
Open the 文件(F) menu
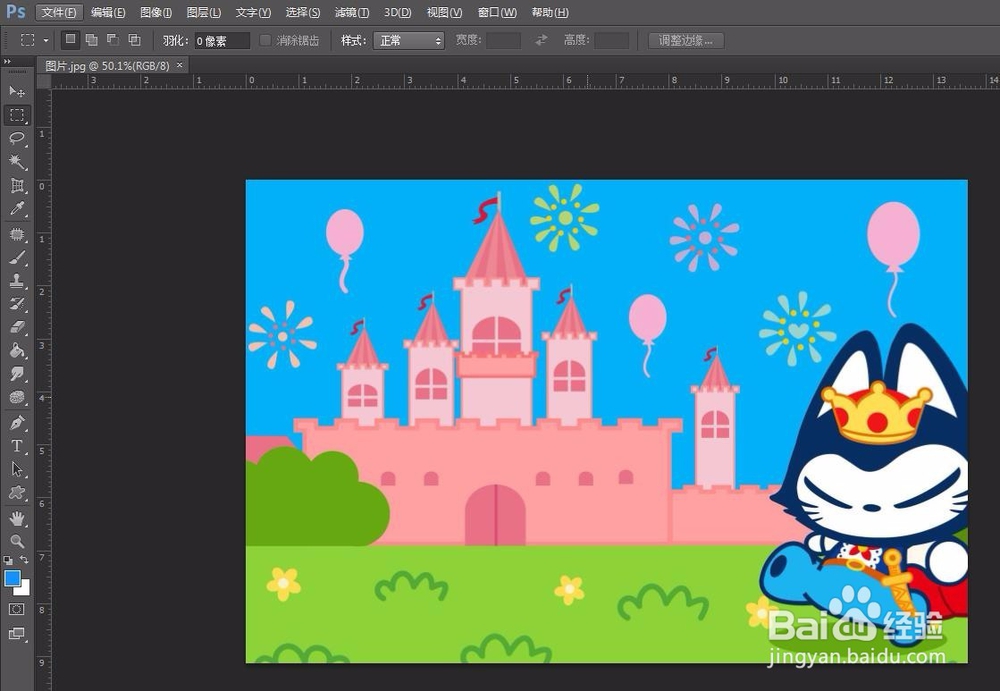[58, 12]
